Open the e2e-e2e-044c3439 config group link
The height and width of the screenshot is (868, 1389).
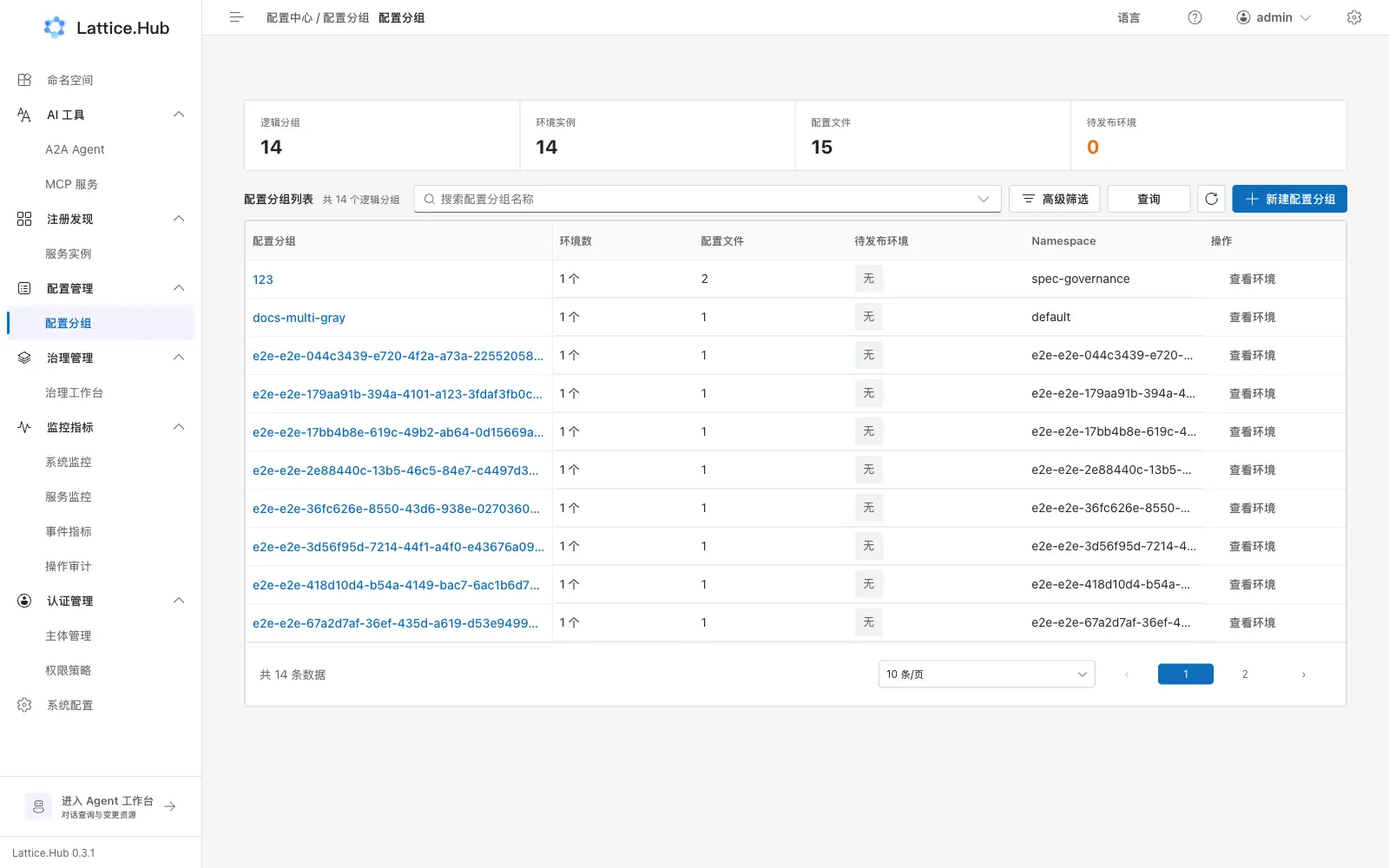[398, 356]
